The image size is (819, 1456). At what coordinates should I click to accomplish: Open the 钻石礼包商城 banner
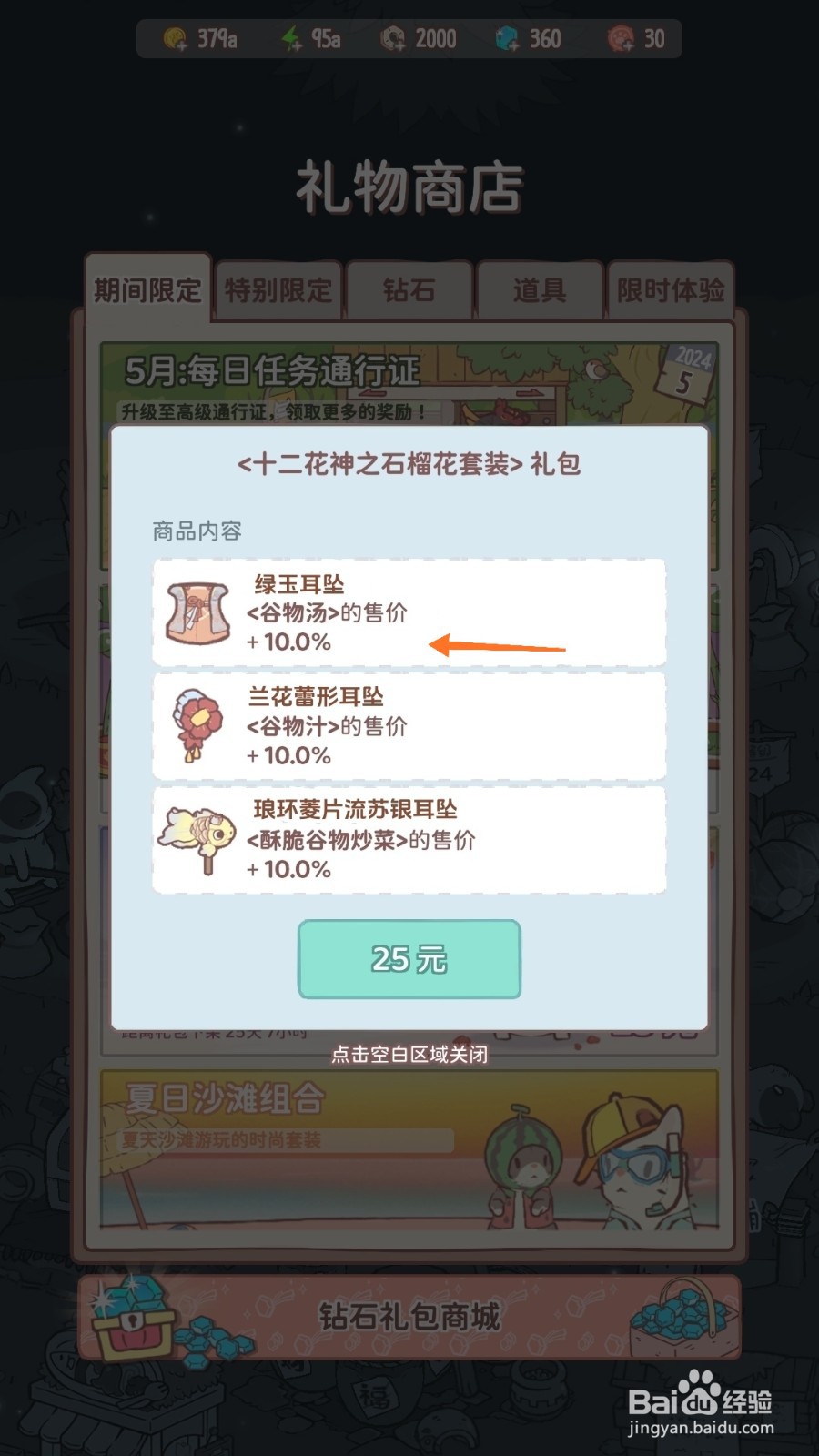[x=409, y=1318]
